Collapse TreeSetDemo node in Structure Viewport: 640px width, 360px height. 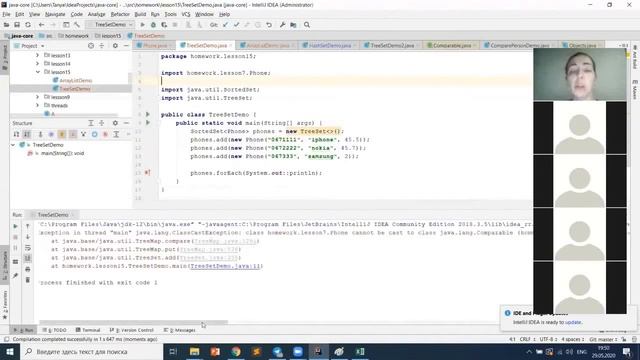13,145
